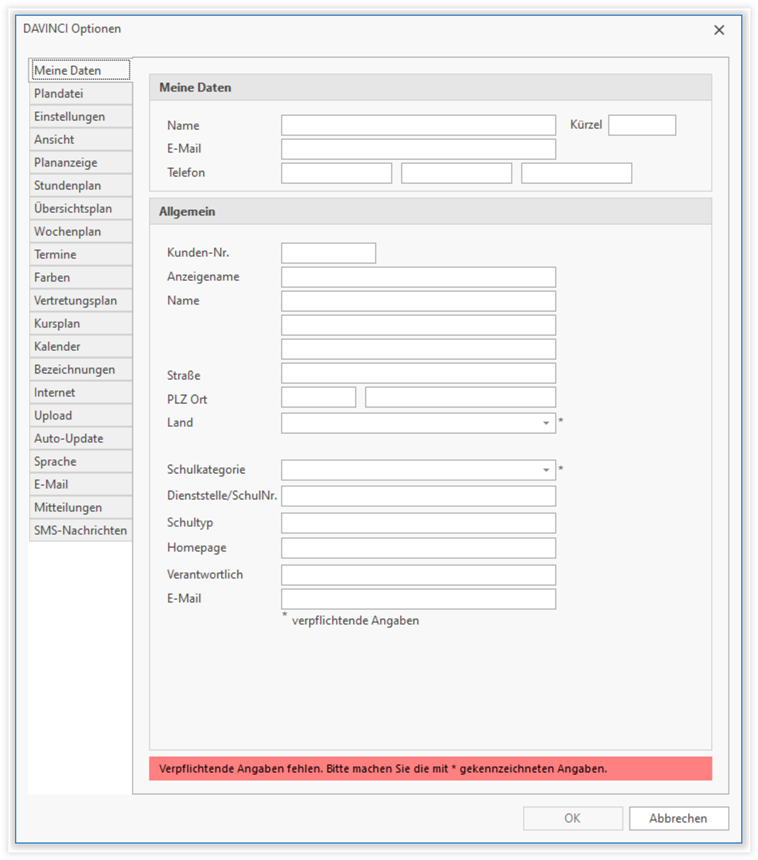
Task: Click the Homepage input field
Action: [x=418, y=548]
